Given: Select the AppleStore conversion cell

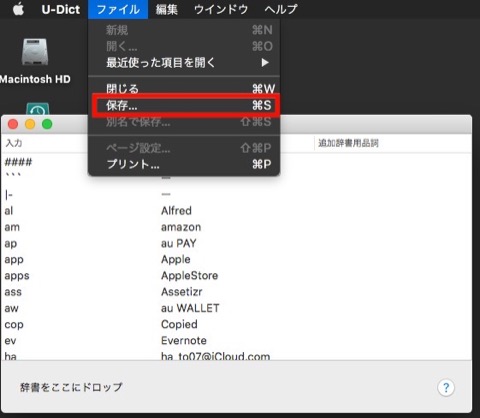Looking at the screenshot, I should coord(189,276).
